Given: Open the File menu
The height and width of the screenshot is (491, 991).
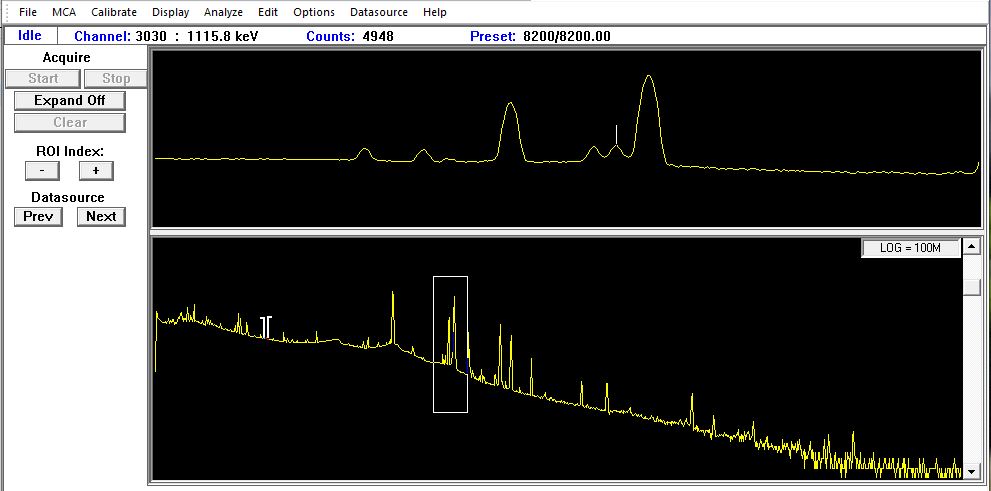Looking at the screenshot, I should 28,12.
